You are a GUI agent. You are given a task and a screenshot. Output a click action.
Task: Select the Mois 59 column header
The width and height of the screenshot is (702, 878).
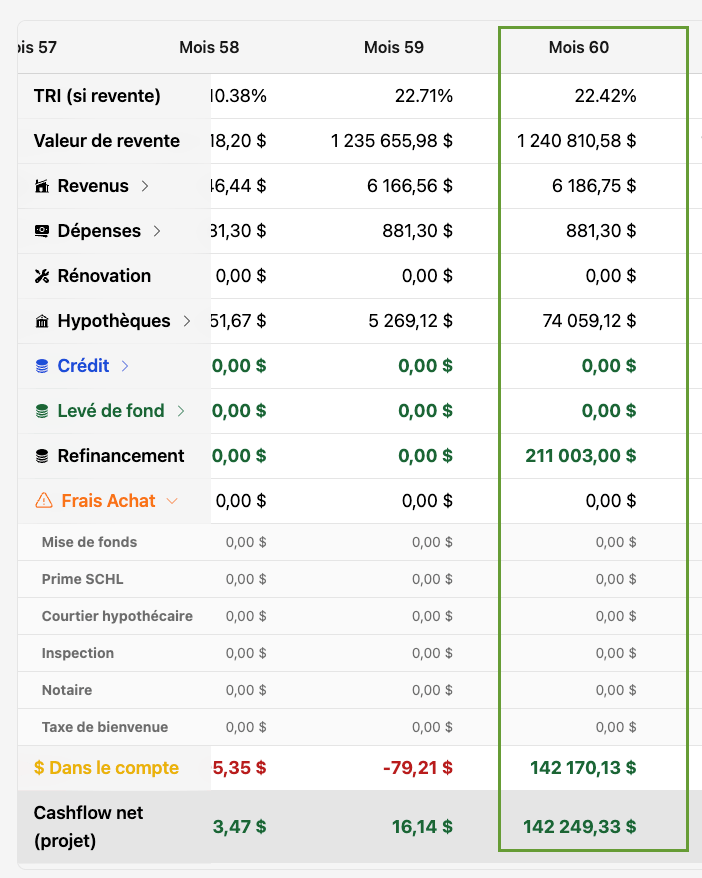point(394,47)
